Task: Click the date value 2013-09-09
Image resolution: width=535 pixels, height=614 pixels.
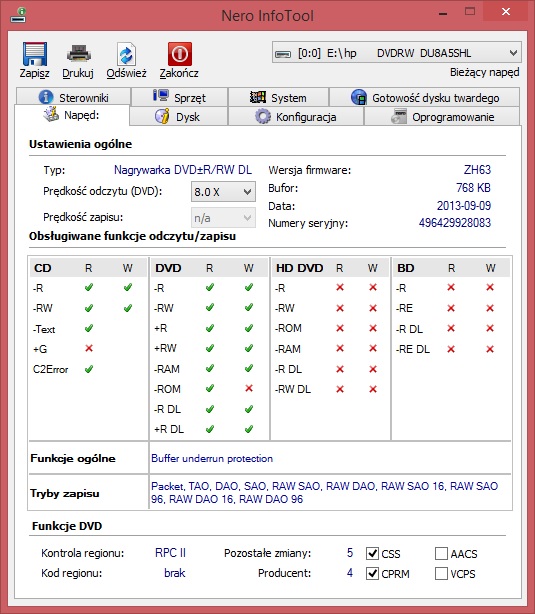Action: tap(464, 206)
